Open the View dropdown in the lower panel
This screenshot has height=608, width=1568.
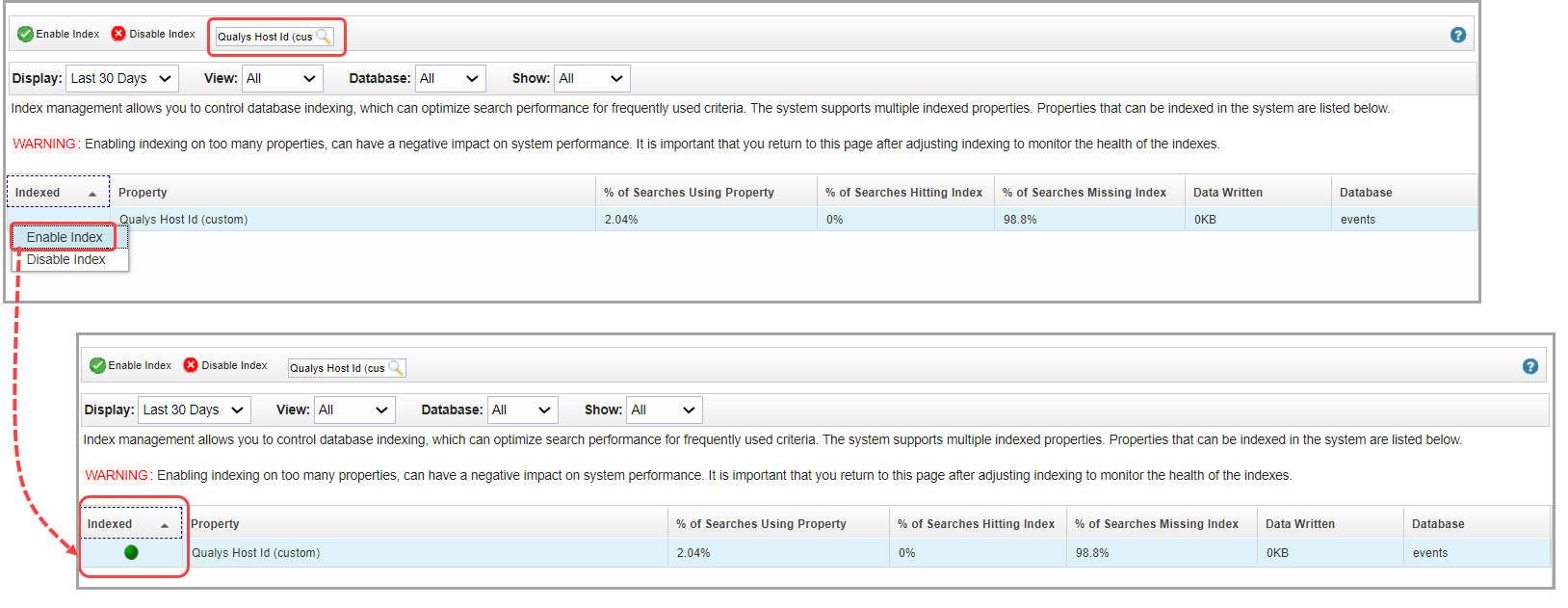pyautogui.click(x=353, y=410)
